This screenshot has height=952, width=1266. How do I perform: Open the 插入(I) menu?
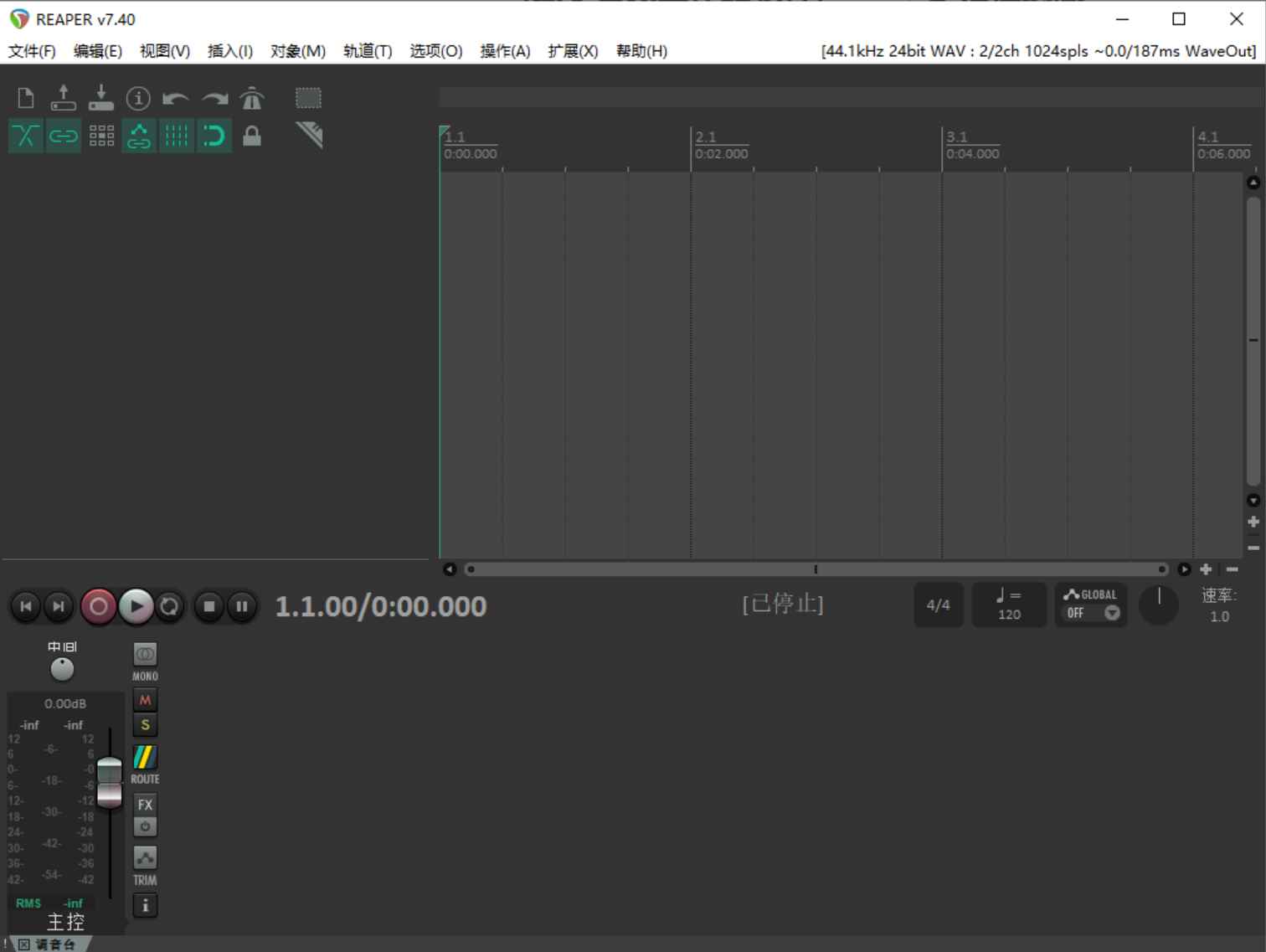(x=229, y=51)
